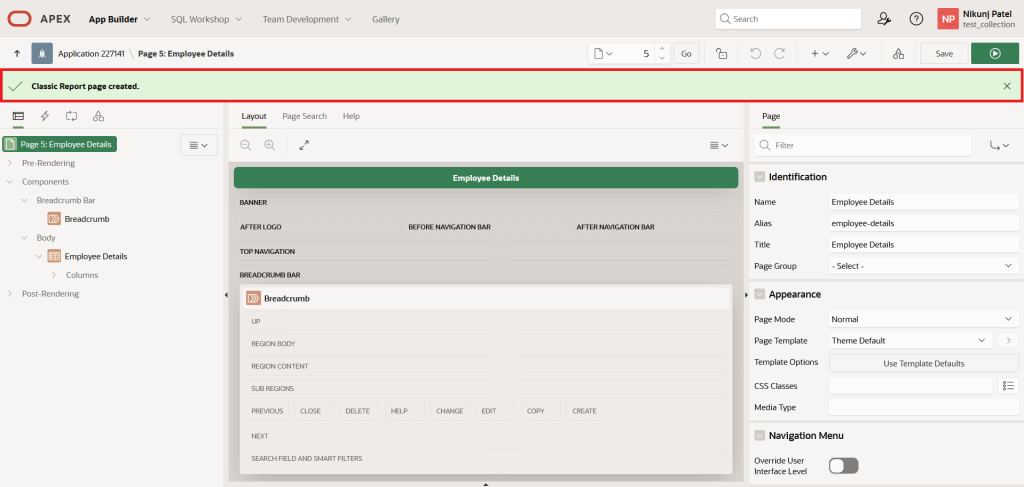
Task: Expand the Post-Rendering tree node
Action: click(x=10, y=294)
